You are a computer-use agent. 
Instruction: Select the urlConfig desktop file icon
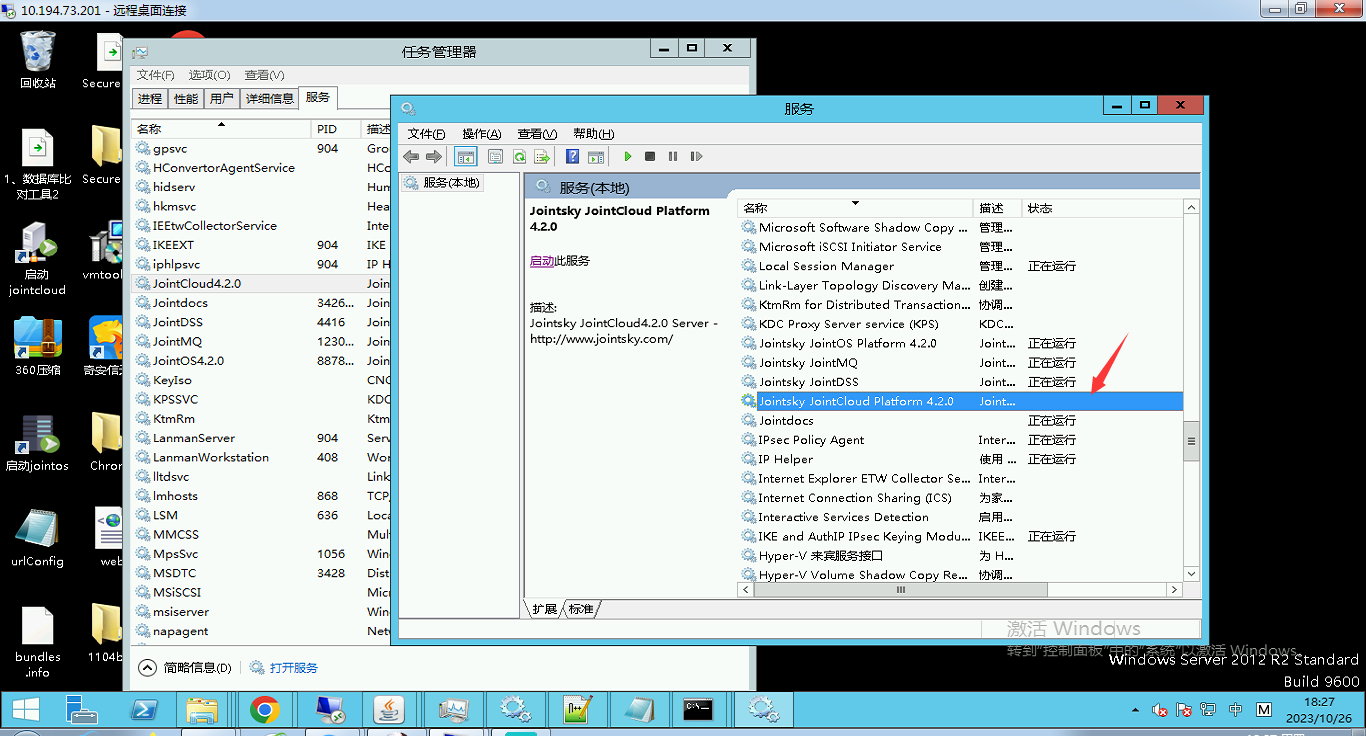[x=38, y=538]
